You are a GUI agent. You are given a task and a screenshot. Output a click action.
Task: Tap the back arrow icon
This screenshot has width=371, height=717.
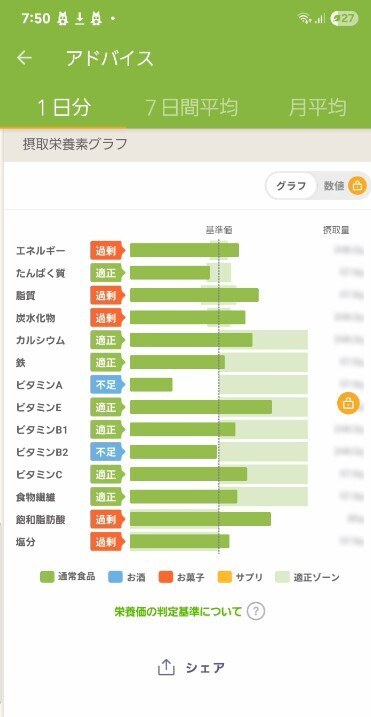point(24,58)
